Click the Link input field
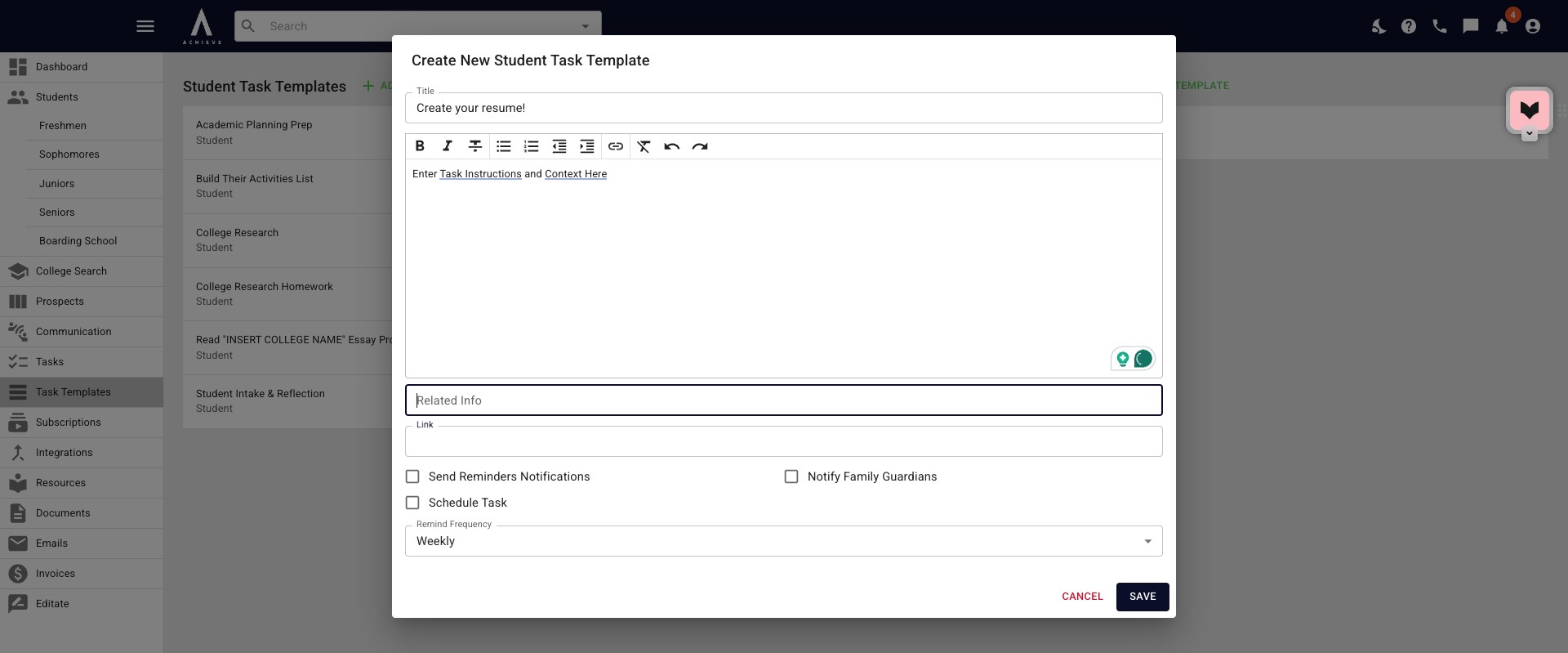Viewport: 1568px width, 653px height. 784,441
